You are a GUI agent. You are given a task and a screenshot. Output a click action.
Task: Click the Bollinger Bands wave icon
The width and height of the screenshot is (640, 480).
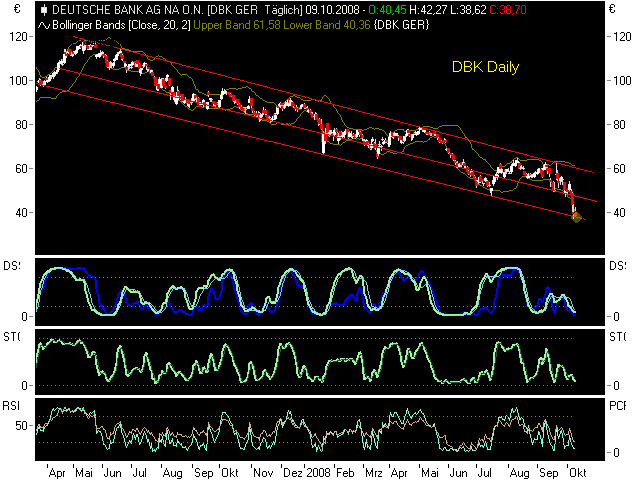click(44, 26)
